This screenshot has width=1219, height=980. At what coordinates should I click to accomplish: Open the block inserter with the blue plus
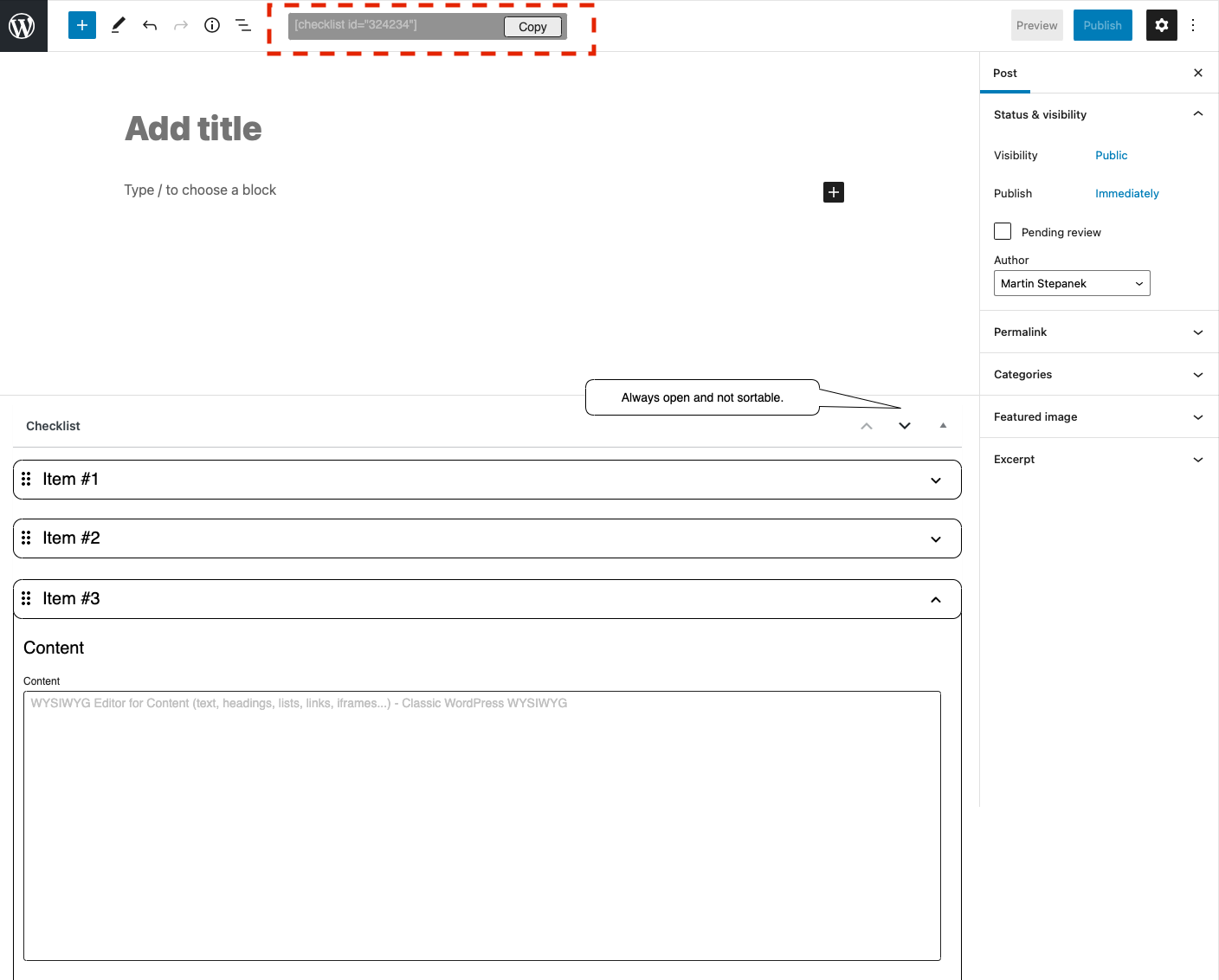coord(82,25)
